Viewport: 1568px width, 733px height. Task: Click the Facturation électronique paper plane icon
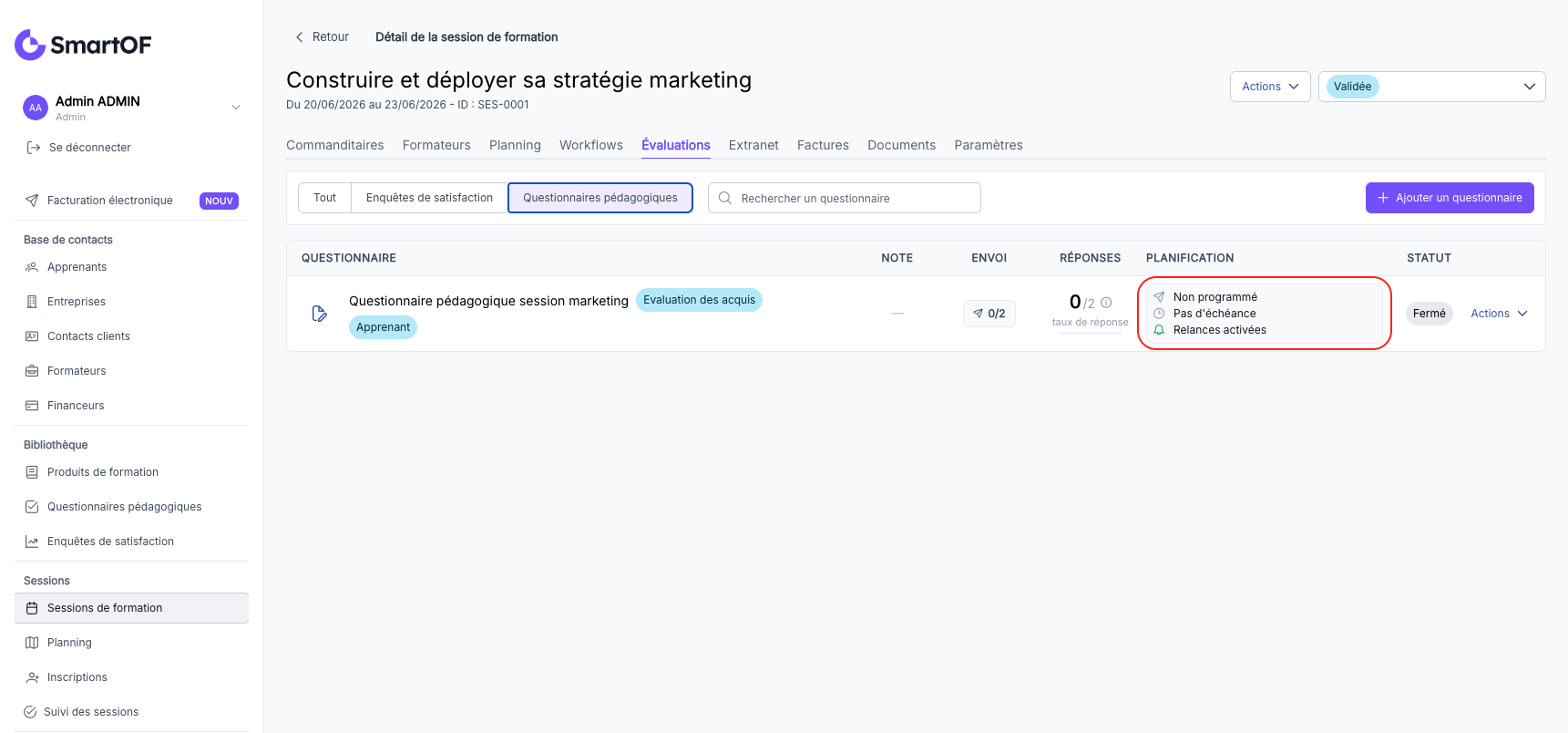[32, 201]
